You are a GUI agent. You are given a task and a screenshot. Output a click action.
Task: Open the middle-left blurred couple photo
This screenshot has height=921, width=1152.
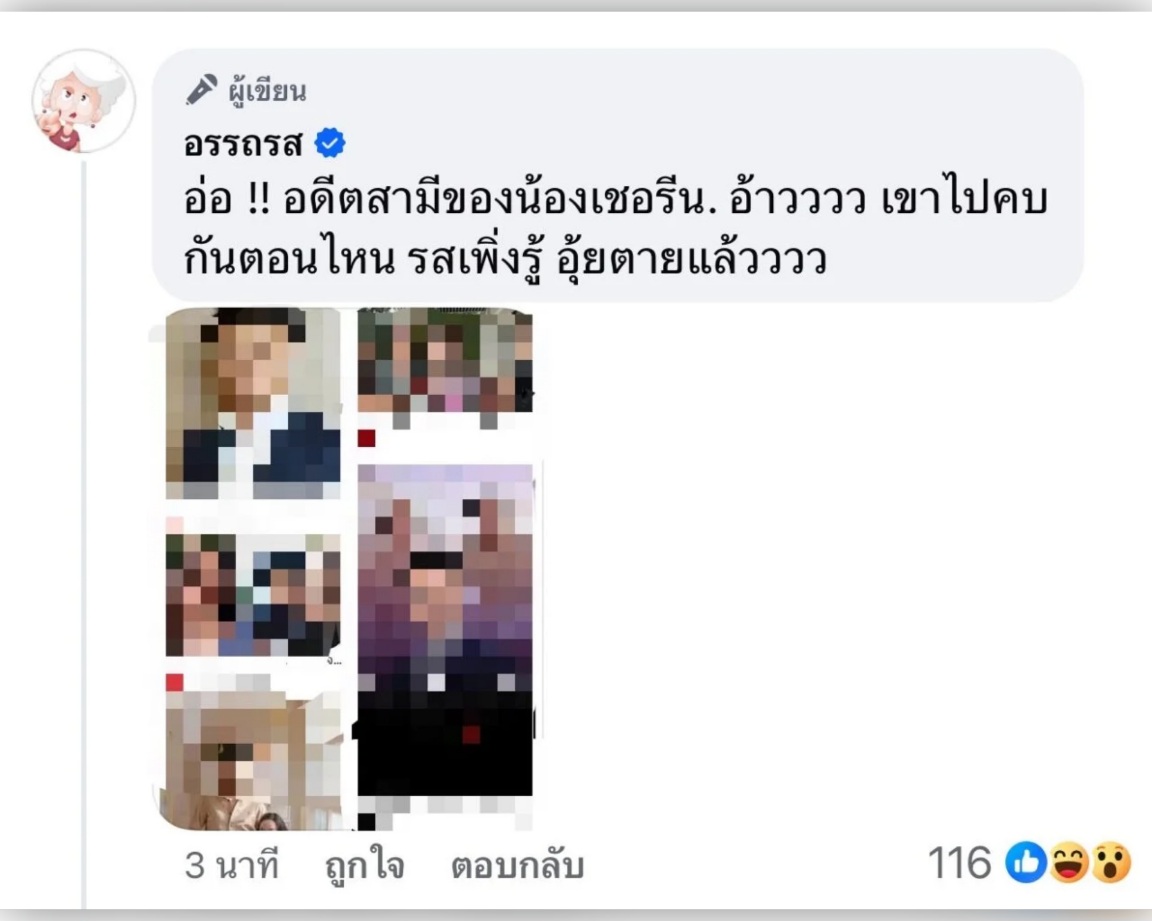tap(253, 595)
